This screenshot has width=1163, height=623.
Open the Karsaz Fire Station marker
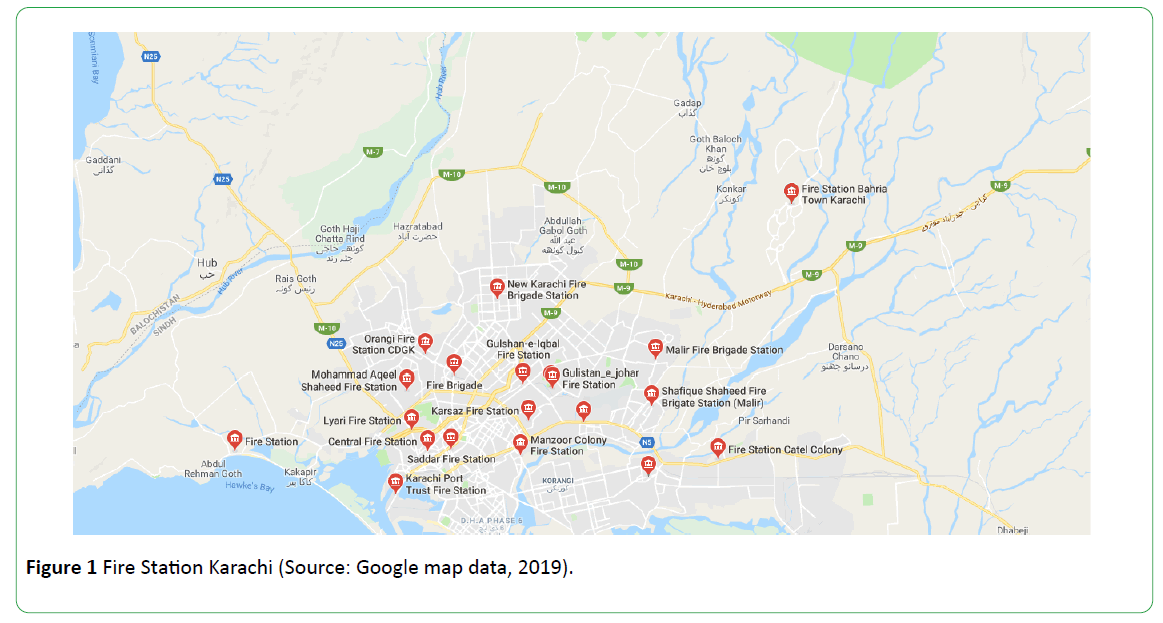click(529, 408)
